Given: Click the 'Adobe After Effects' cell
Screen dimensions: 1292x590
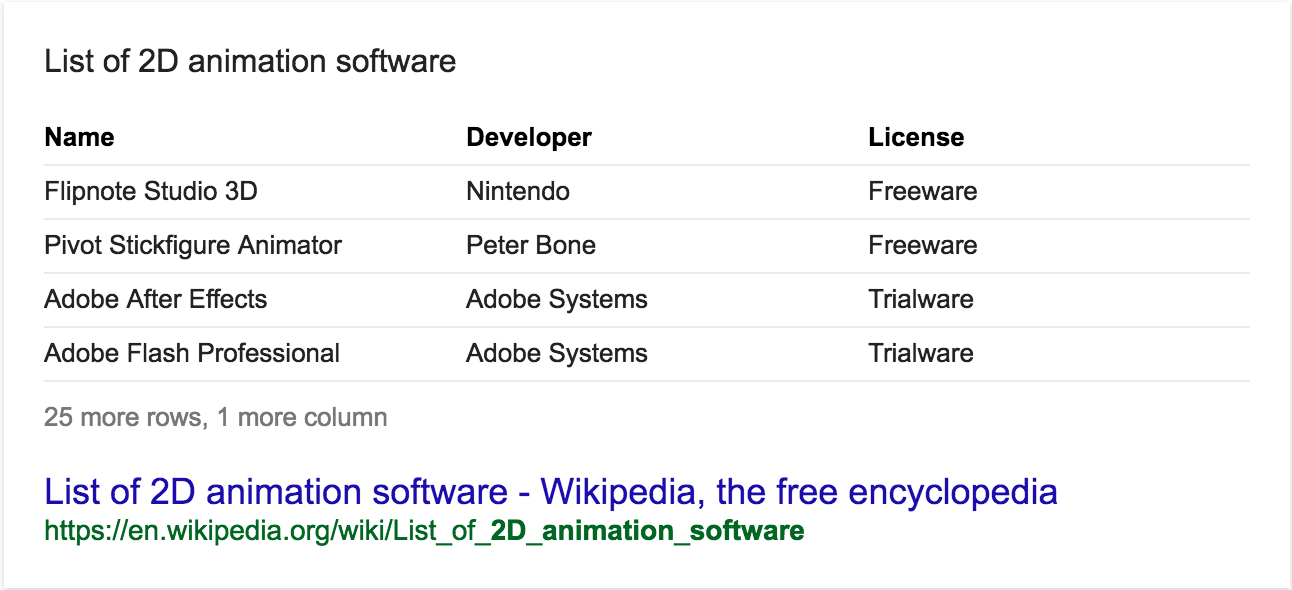Looking at the screenshot, I should (156, 299).
